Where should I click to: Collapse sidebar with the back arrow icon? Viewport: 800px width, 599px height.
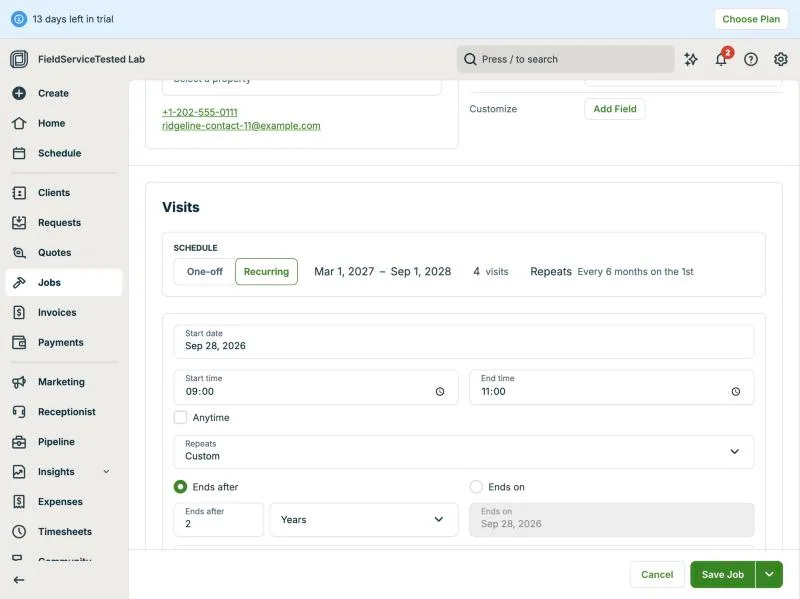[x=19, y=580]
